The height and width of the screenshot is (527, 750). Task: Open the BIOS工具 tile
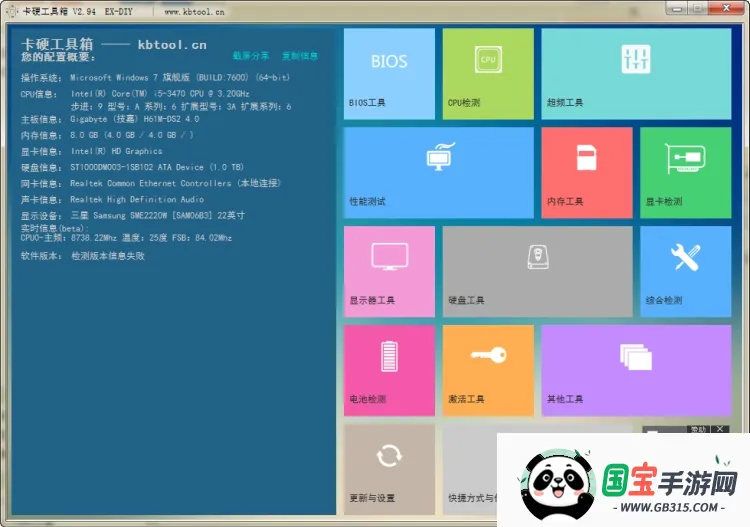click(389, 74)
